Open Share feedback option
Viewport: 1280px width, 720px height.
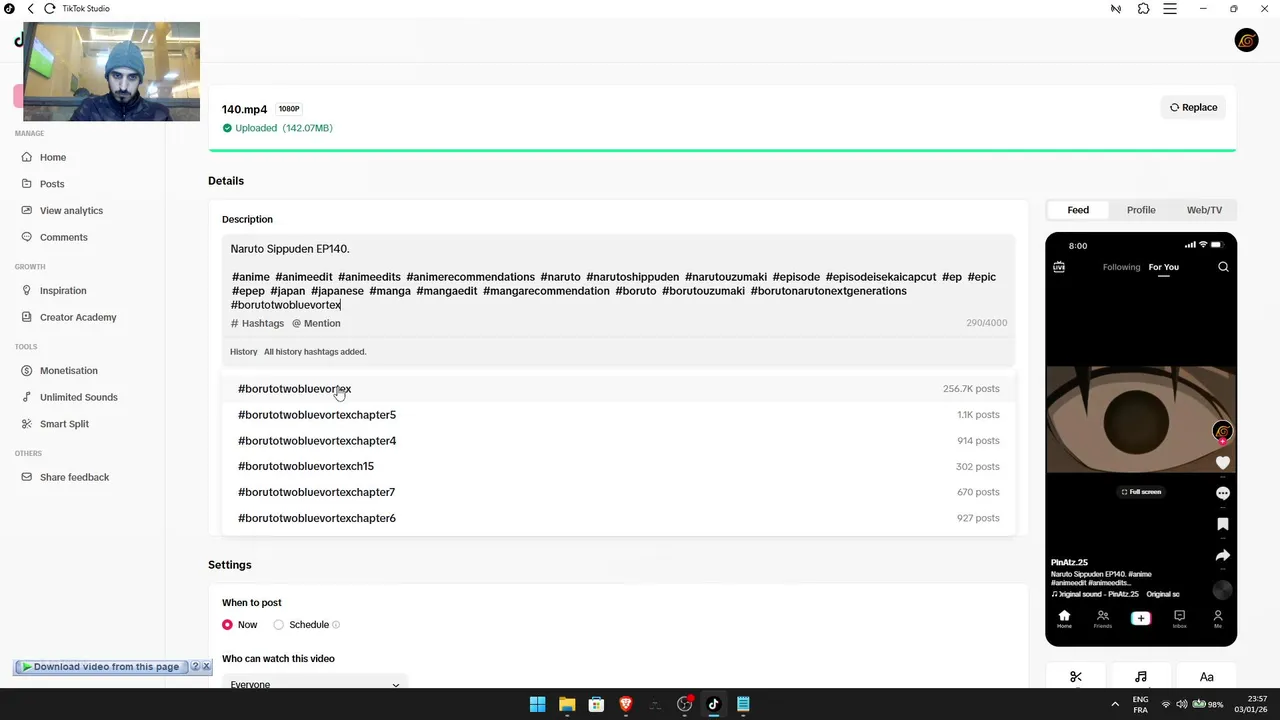tap(74, 477)
